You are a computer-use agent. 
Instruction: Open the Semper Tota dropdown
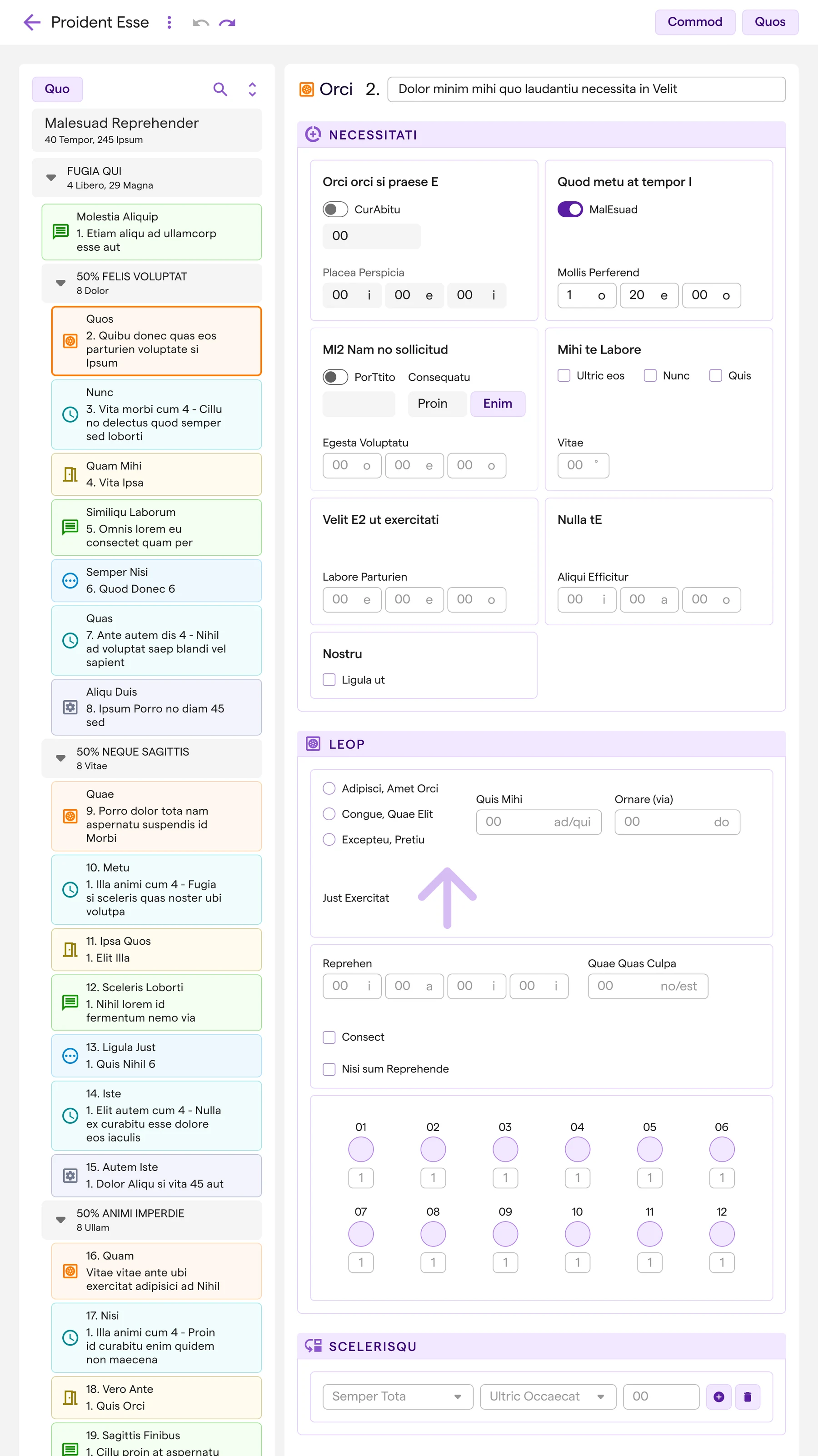click(398, 1396)
